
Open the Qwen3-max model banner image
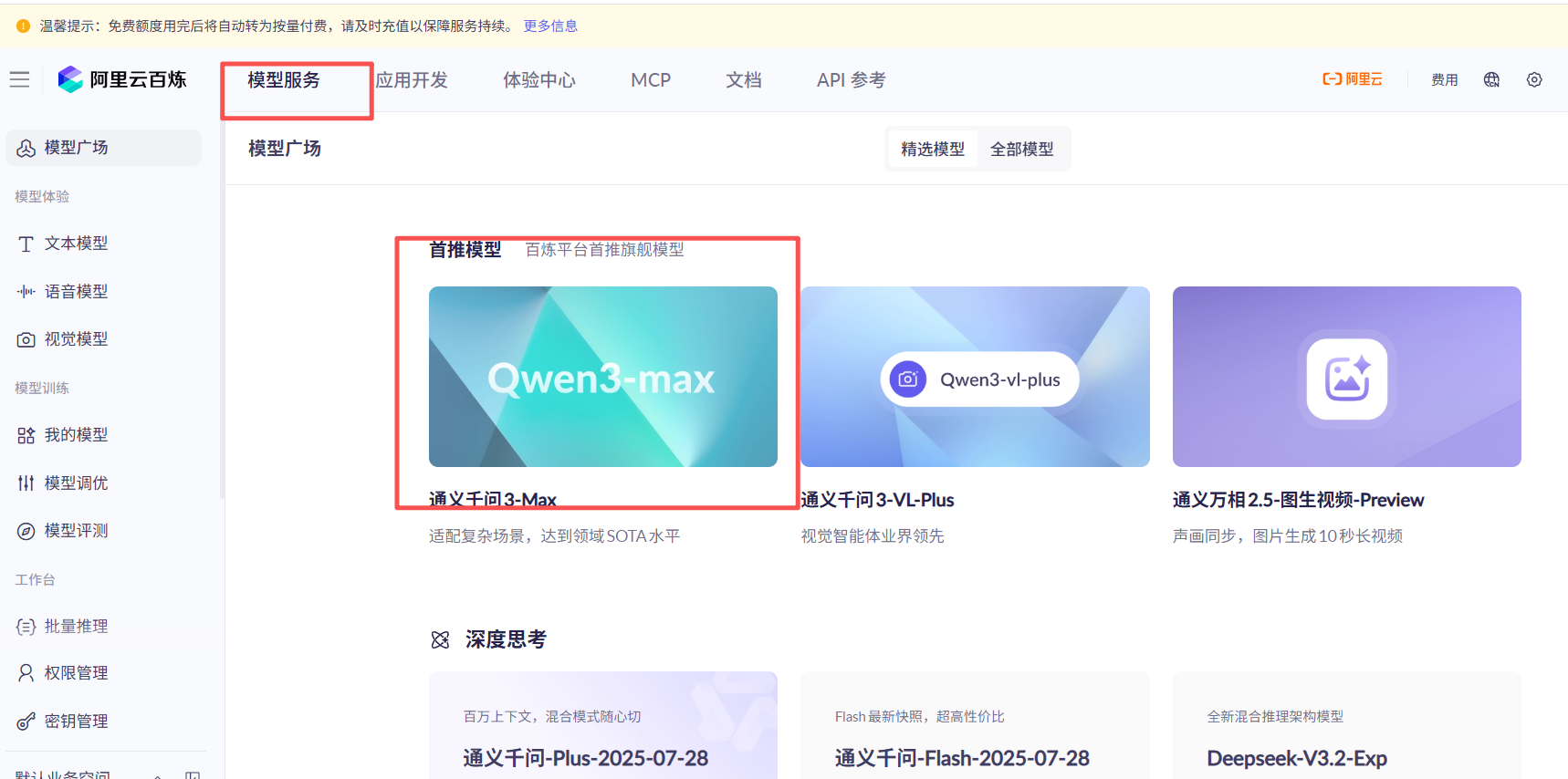[603, 377]
